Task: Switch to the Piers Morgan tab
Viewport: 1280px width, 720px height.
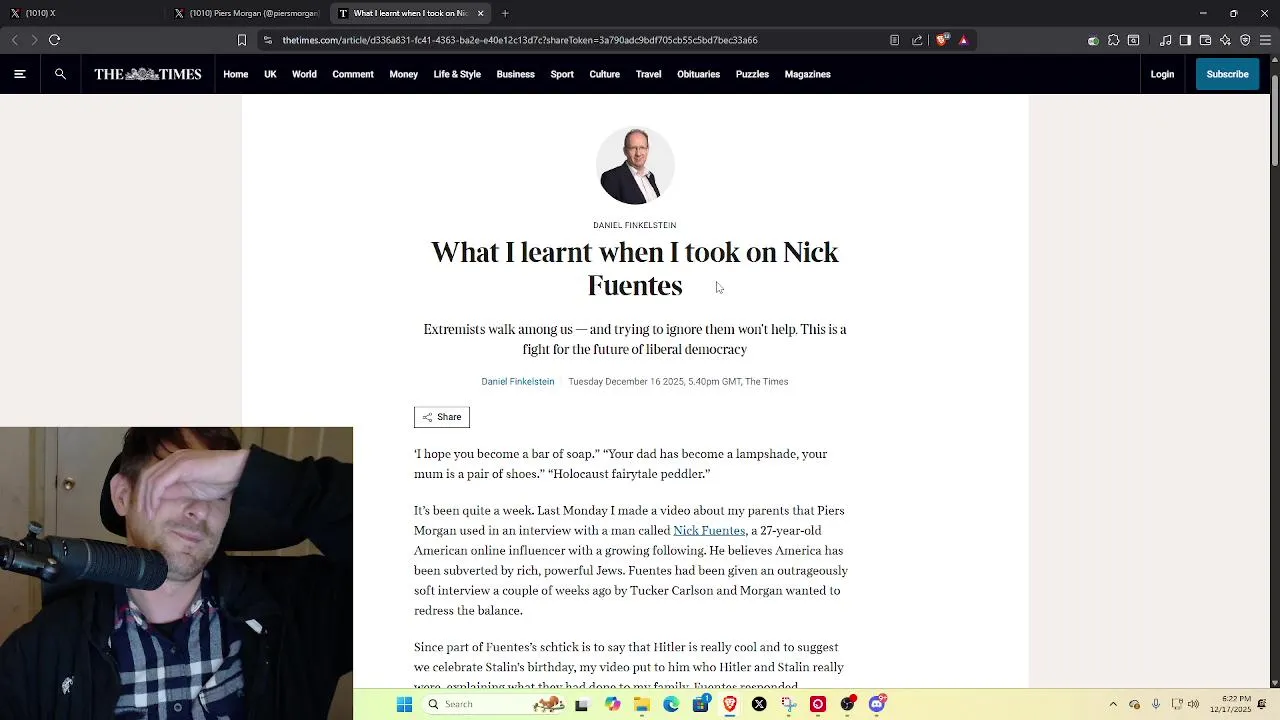Action: click(x=246, y=13)
